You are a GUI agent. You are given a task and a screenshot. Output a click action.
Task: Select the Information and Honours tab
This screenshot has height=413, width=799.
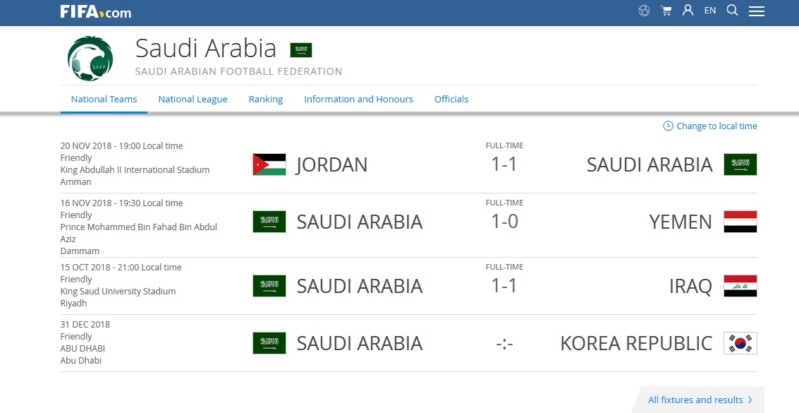(358, 99)
